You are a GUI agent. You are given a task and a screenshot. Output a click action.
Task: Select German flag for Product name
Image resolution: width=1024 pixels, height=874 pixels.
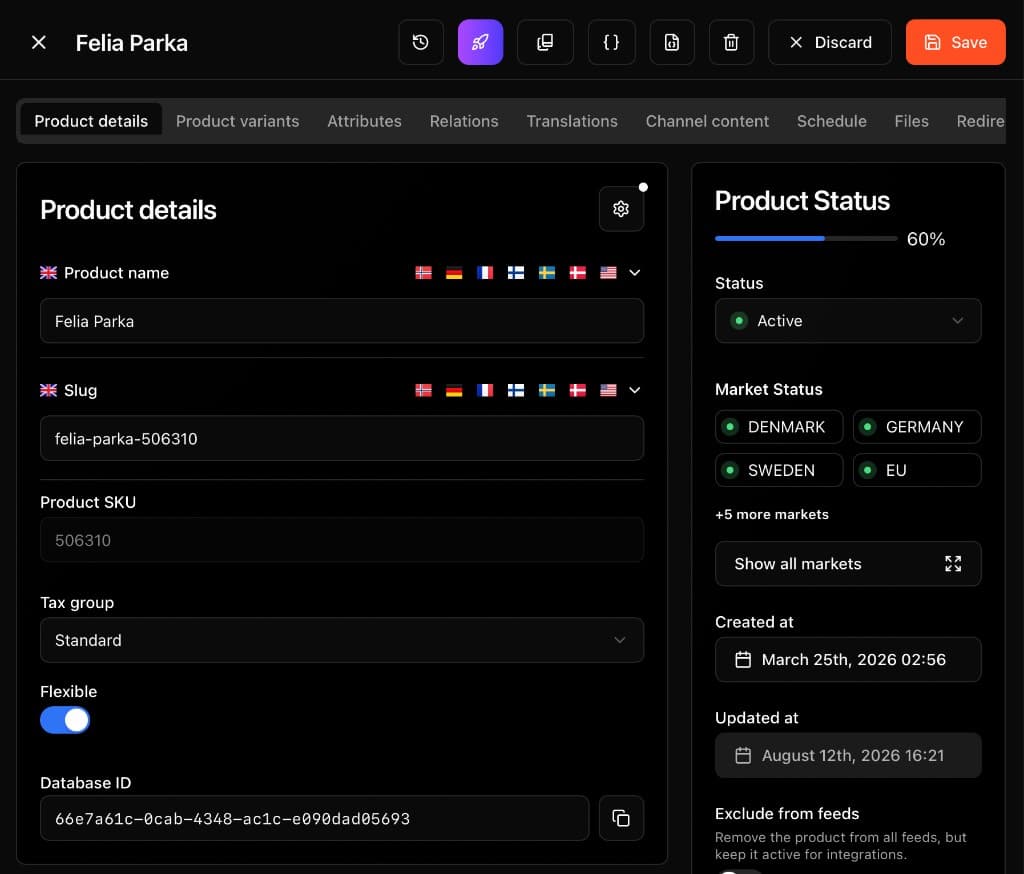coord(454,272)
